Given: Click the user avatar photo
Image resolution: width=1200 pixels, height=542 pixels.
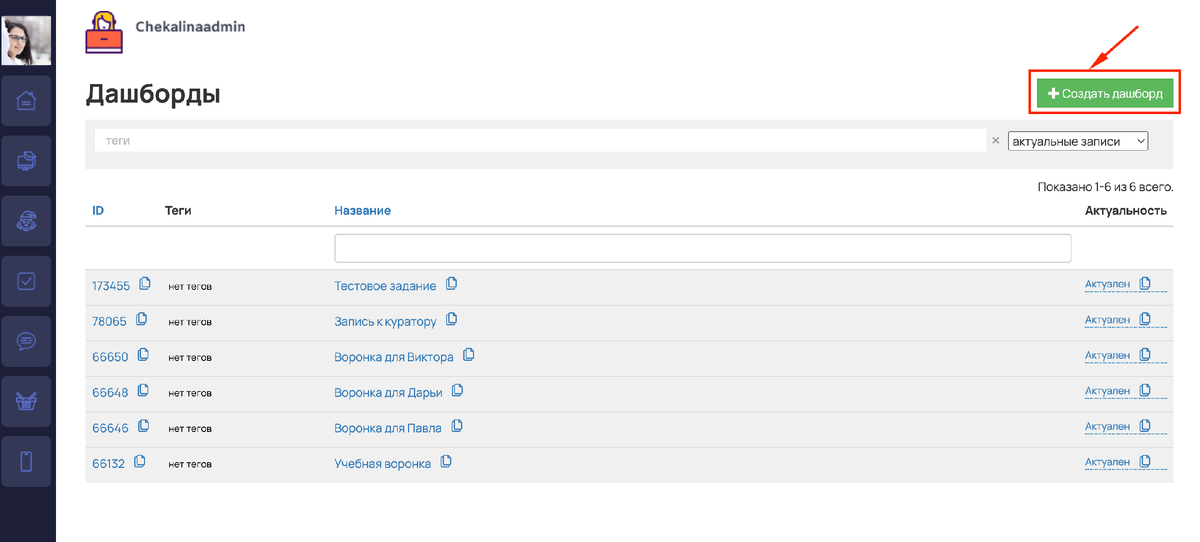Looking at the screenshot, I should point(27,41).
